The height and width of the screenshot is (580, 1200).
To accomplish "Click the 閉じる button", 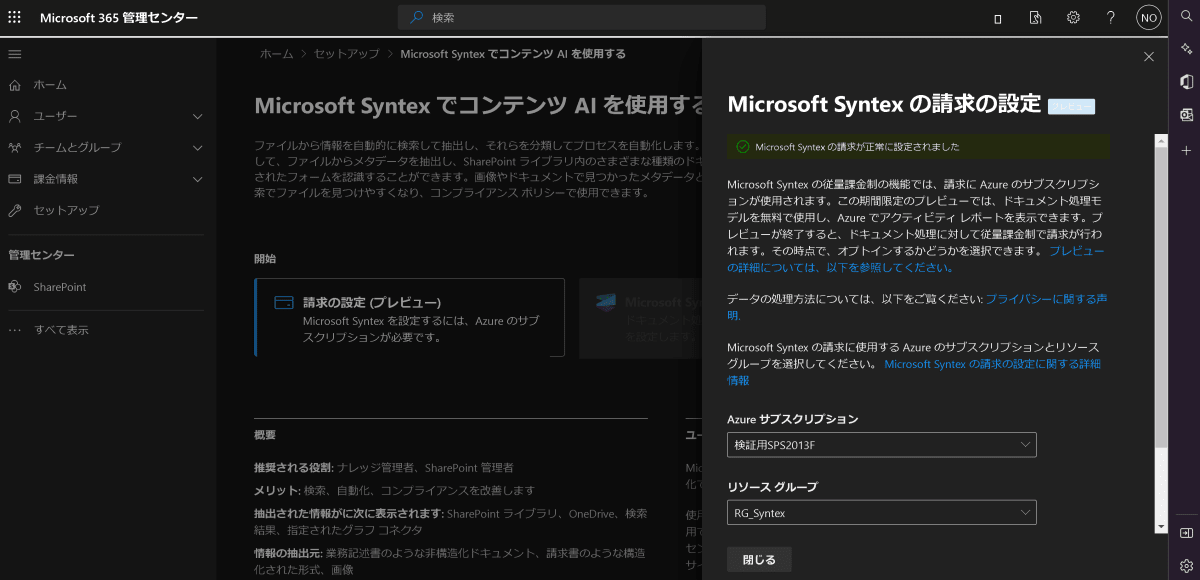I will [759, 559].
